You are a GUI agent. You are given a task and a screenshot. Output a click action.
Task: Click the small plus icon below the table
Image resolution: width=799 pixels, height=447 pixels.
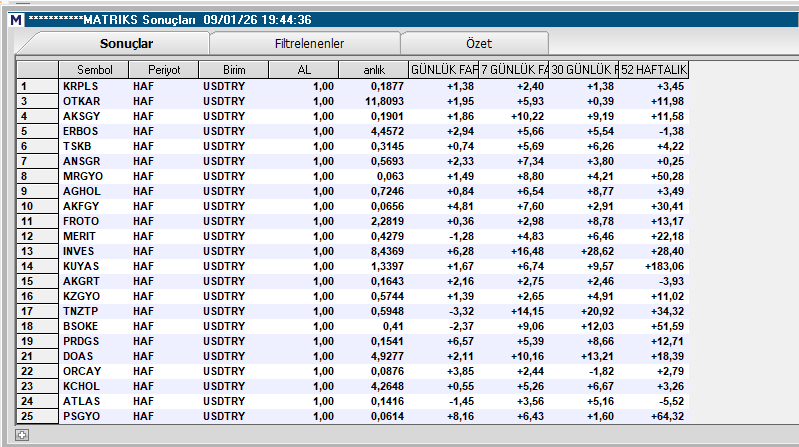(22, 435)
